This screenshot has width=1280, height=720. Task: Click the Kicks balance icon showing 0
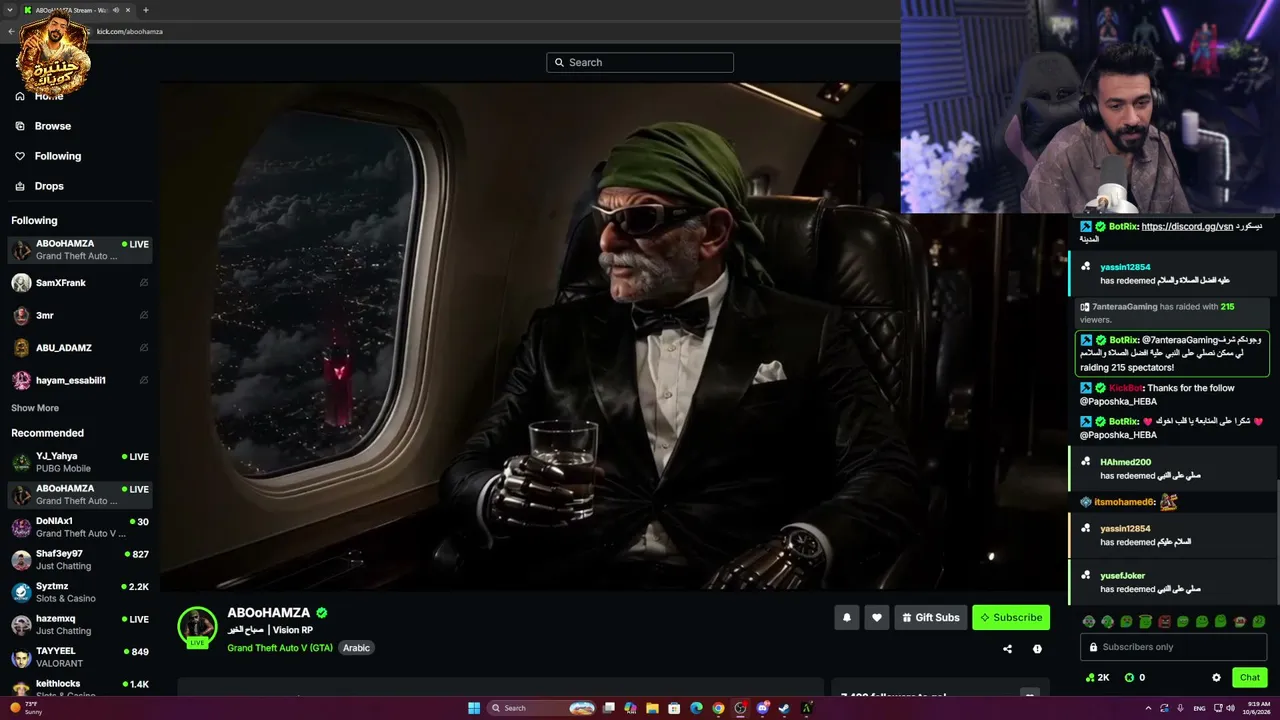(1129, 677)
